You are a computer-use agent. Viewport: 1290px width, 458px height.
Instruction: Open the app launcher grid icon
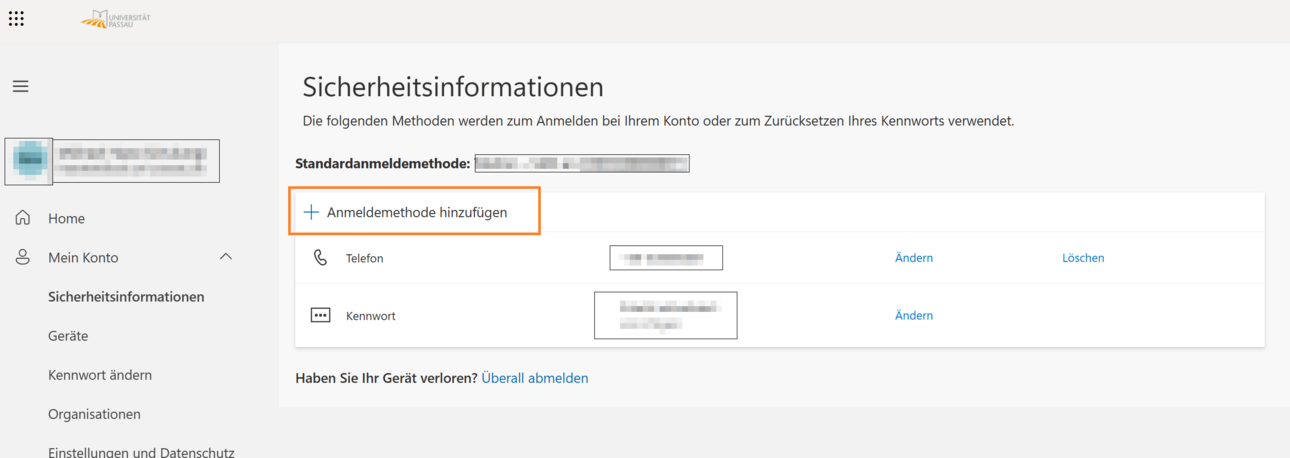point(16,18)
